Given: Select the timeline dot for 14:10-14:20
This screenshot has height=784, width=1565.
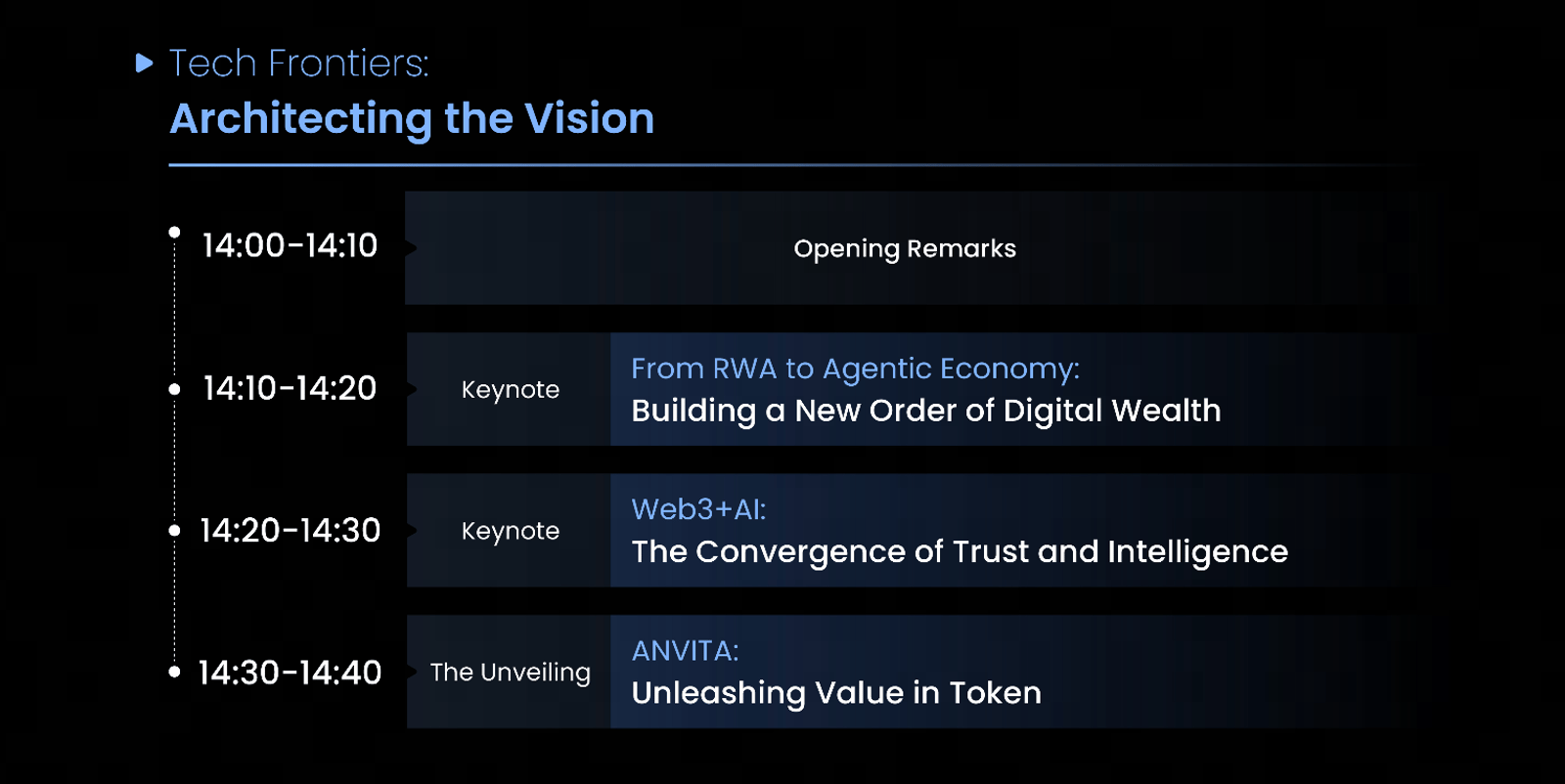Looking at the screenshot, I should click(174, 389).
